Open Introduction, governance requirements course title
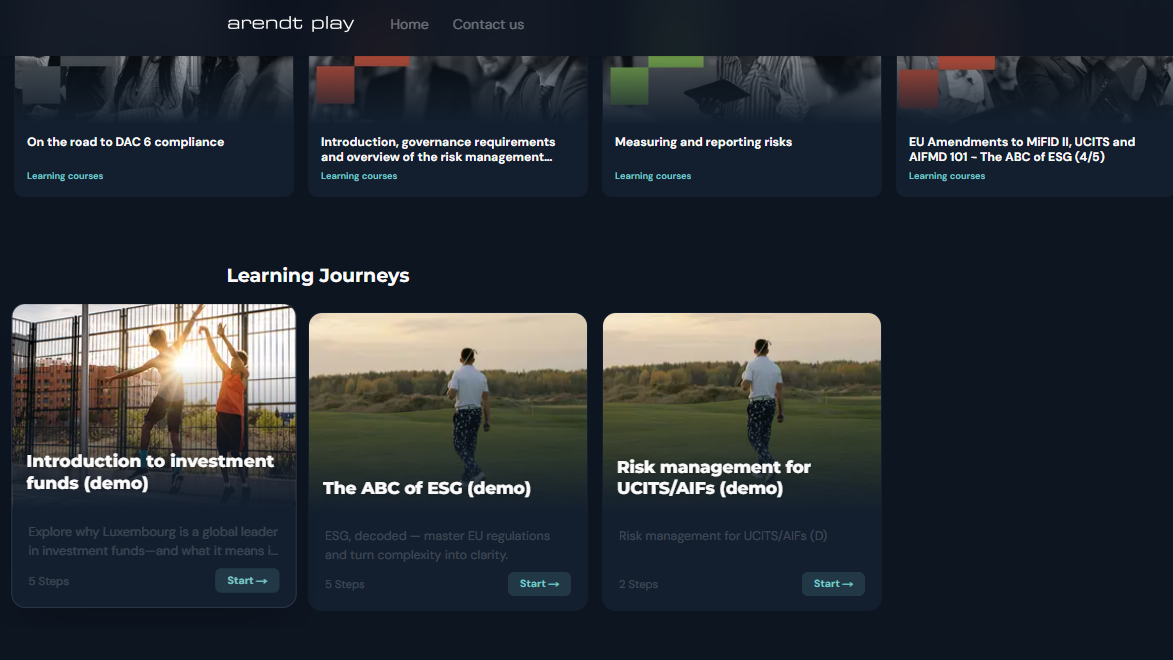 tap(438, 149)
